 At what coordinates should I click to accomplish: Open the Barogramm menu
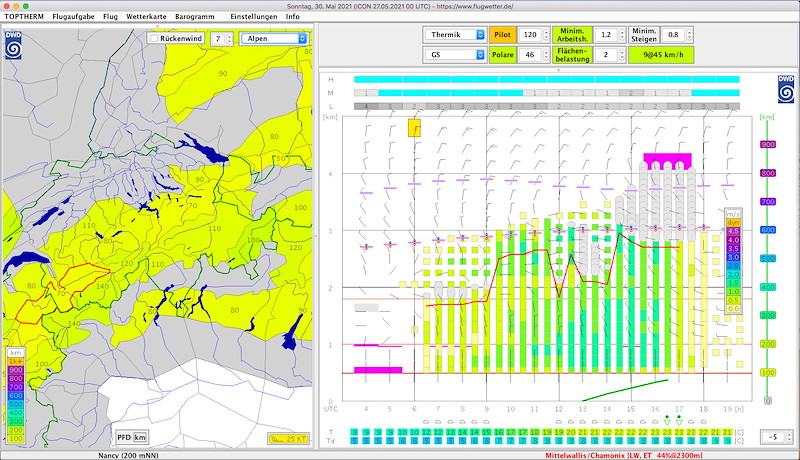pos(194,16)
